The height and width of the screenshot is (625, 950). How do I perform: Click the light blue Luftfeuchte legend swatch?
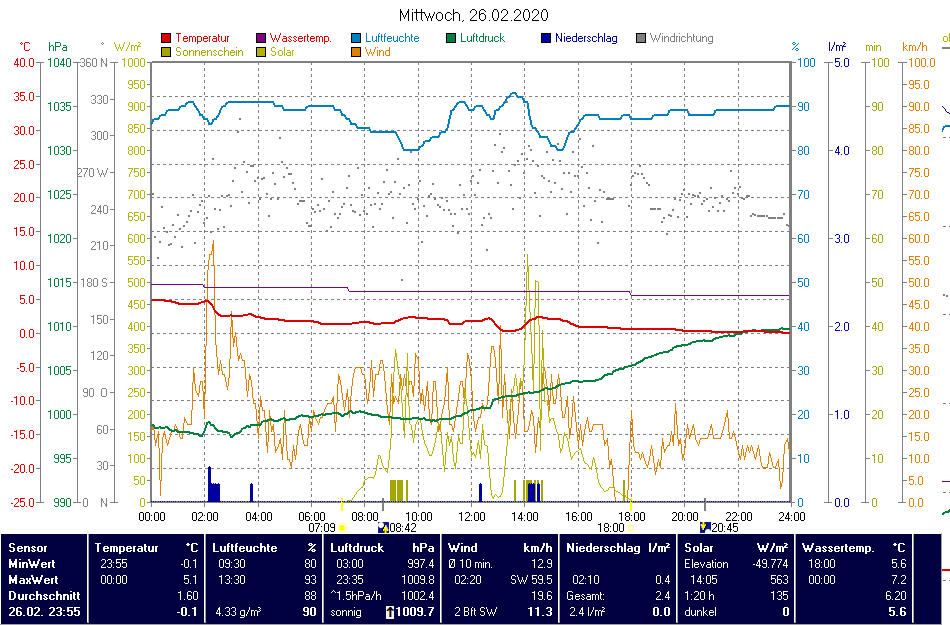(x=356, y=38)
